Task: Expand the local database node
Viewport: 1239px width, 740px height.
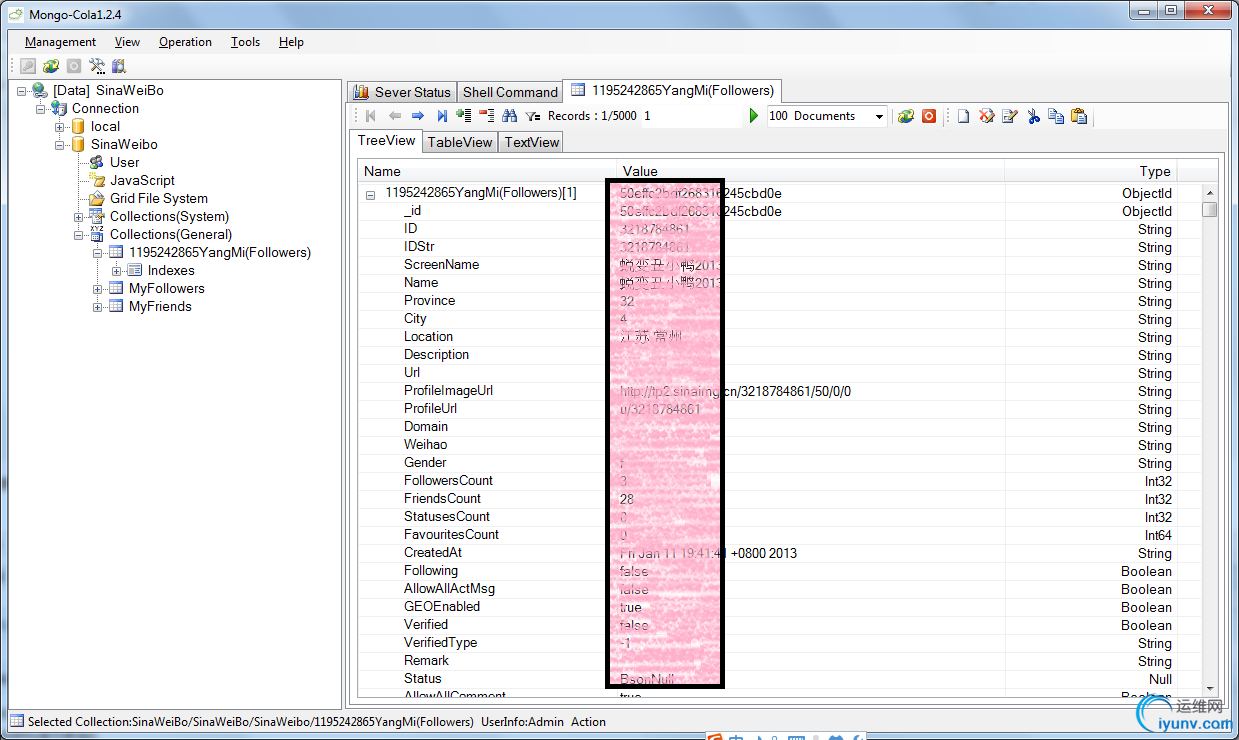Action: (x=60, y=127)
